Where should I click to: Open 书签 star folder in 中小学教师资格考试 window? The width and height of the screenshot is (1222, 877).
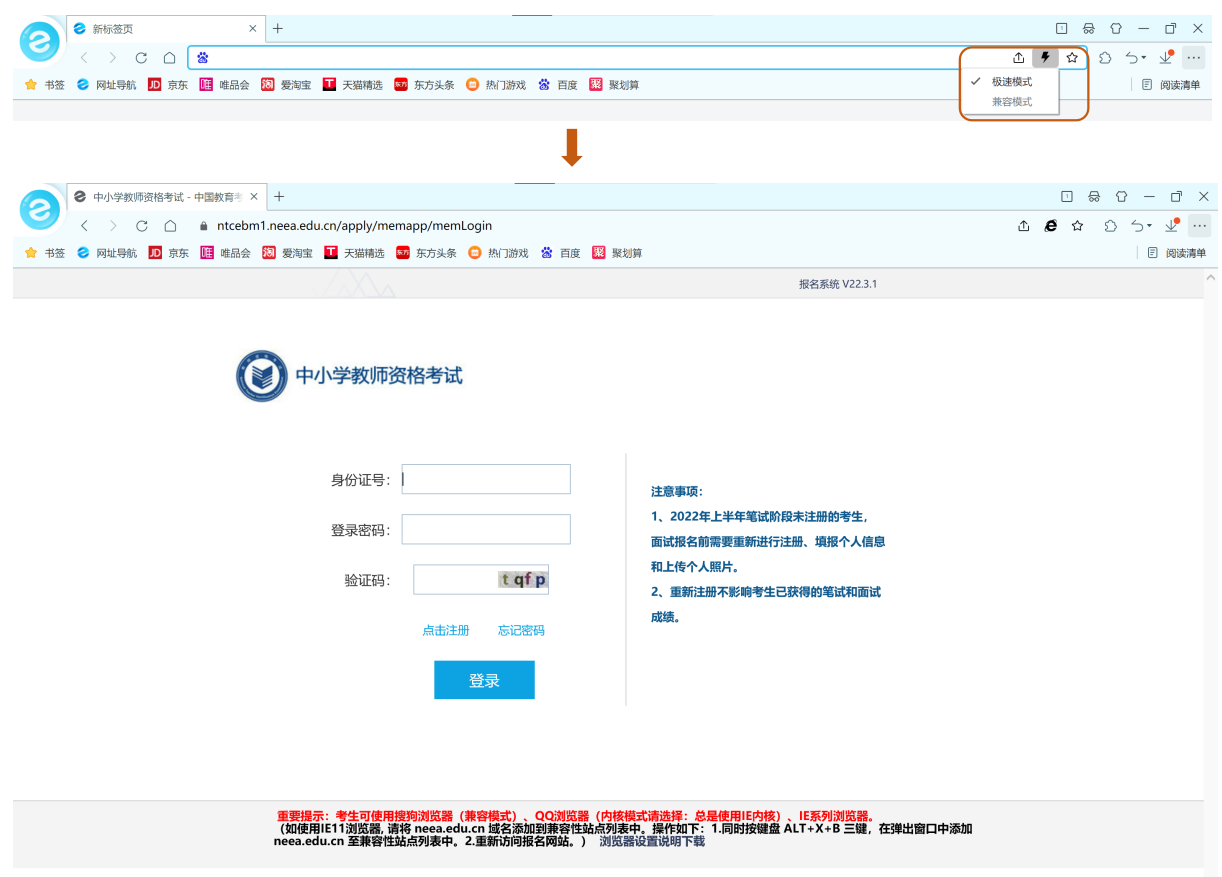pyautogui.click(x=44, y=253)
